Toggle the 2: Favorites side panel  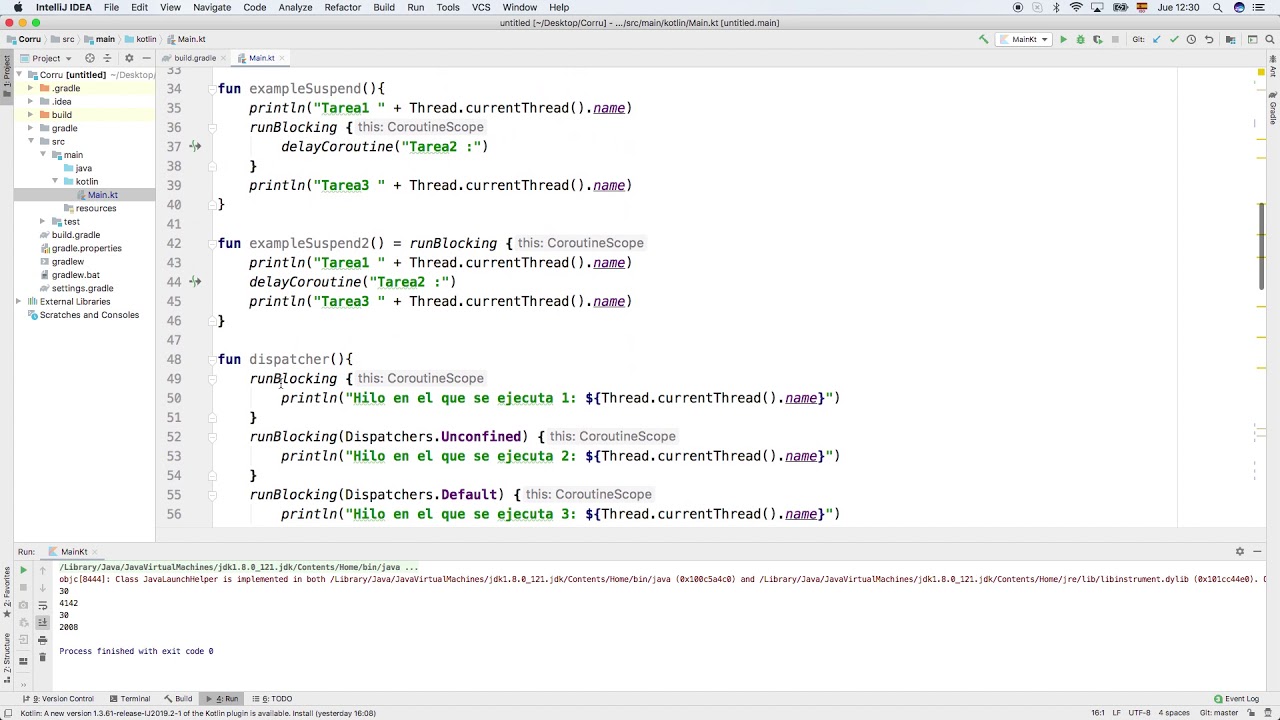click(x=6, y=593)
